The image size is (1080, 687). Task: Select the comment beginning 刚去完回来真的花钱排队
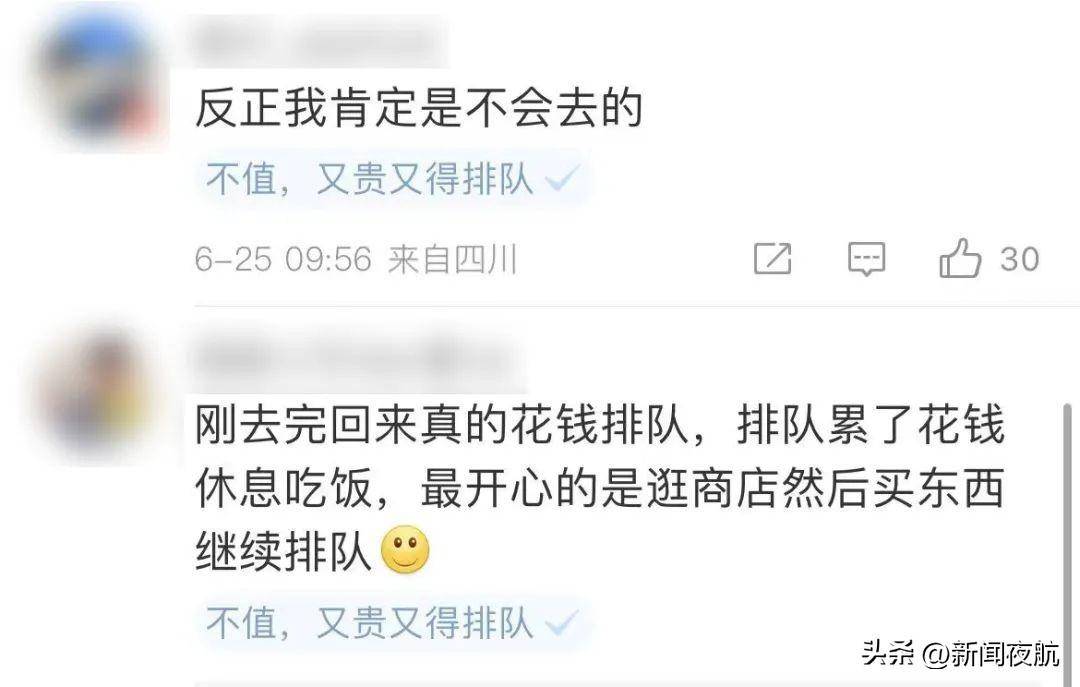[x=599, y=489]
